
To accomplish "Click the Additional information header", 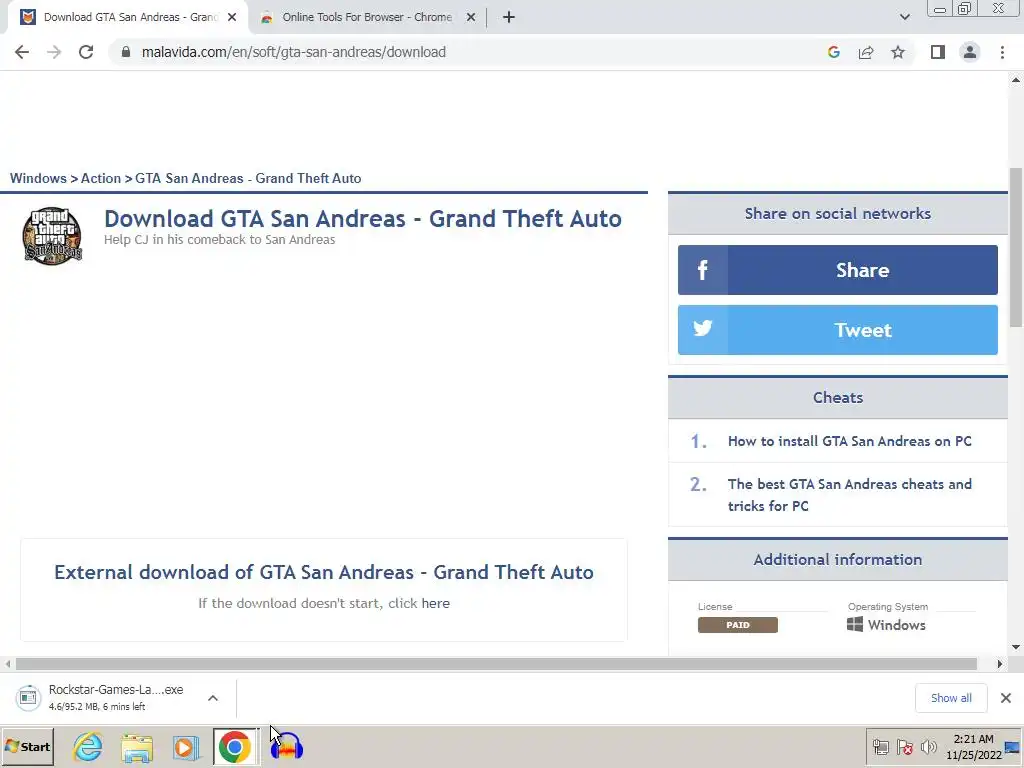I will click(x=837, y=560).
